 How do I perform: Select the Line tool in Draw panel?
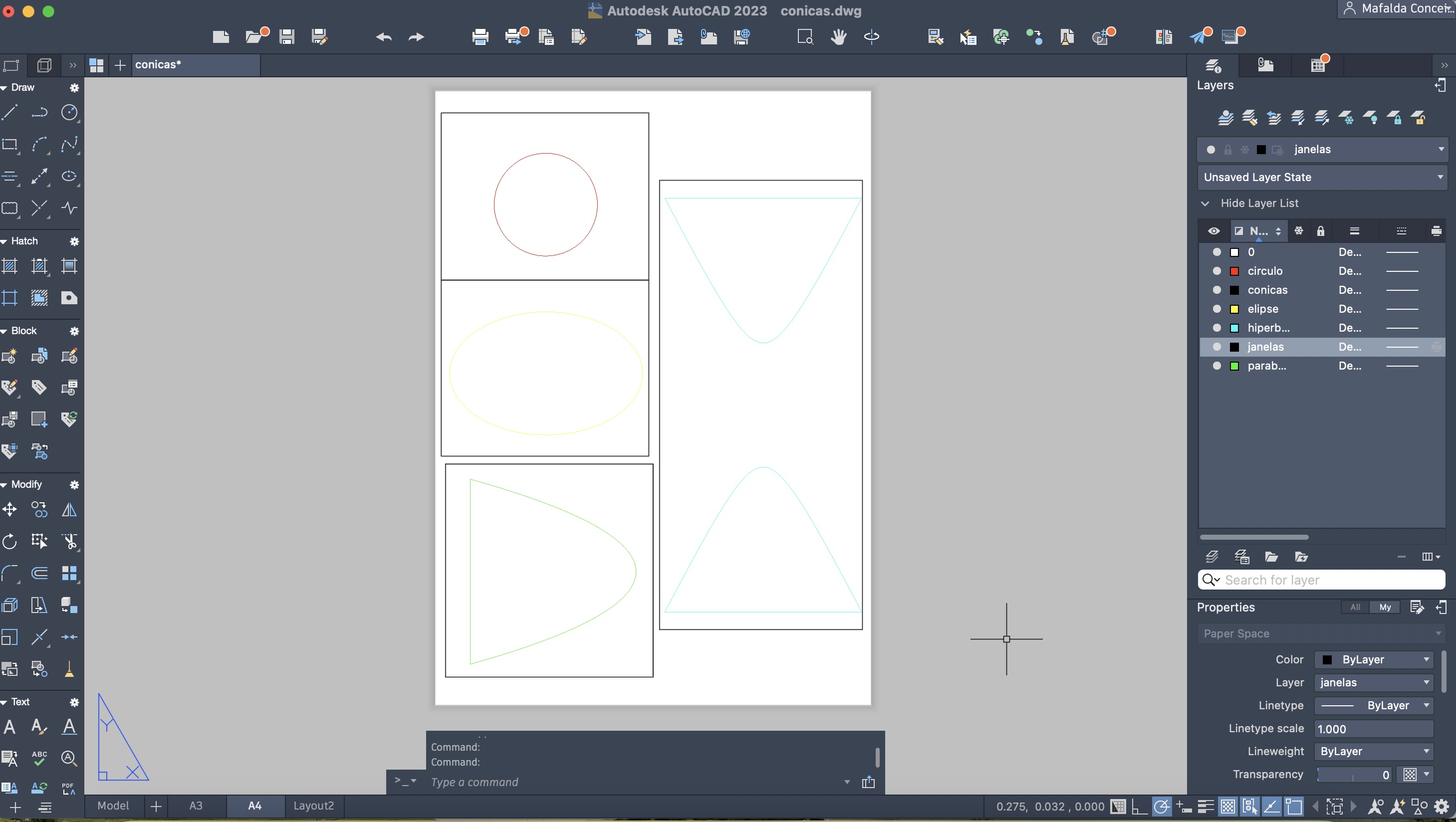(x=9, y=112)
